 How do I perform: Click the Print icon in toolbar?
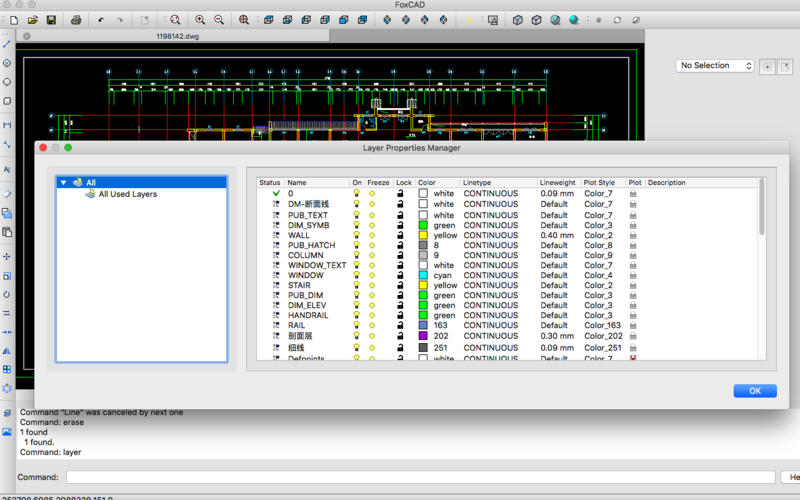(x=76, y=19)
